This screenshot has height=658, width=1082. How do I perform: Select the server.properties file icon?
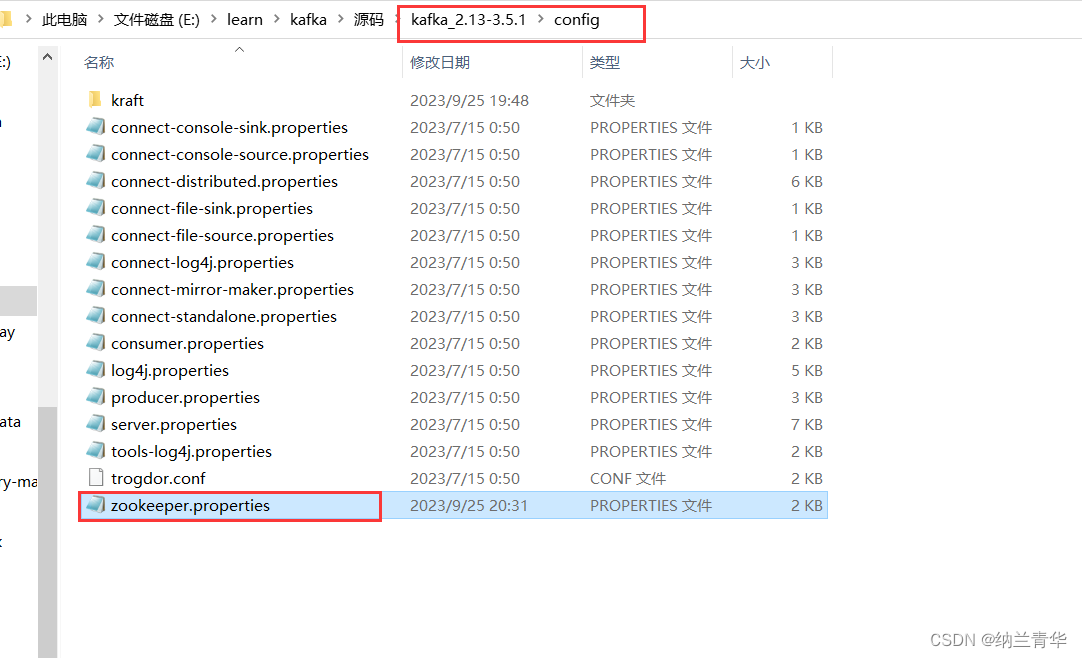click(95, 424)
